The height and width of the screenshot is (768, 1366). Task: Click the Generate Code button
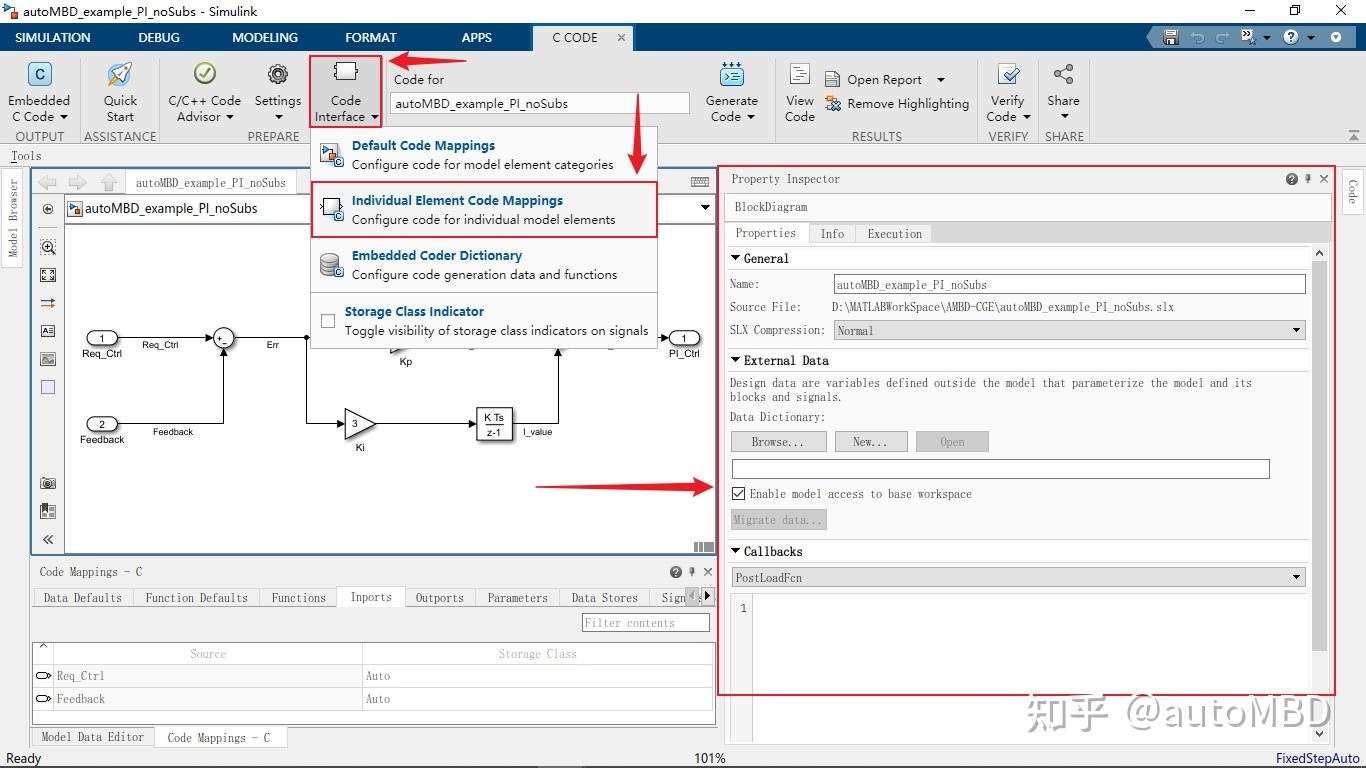[732, 92]
